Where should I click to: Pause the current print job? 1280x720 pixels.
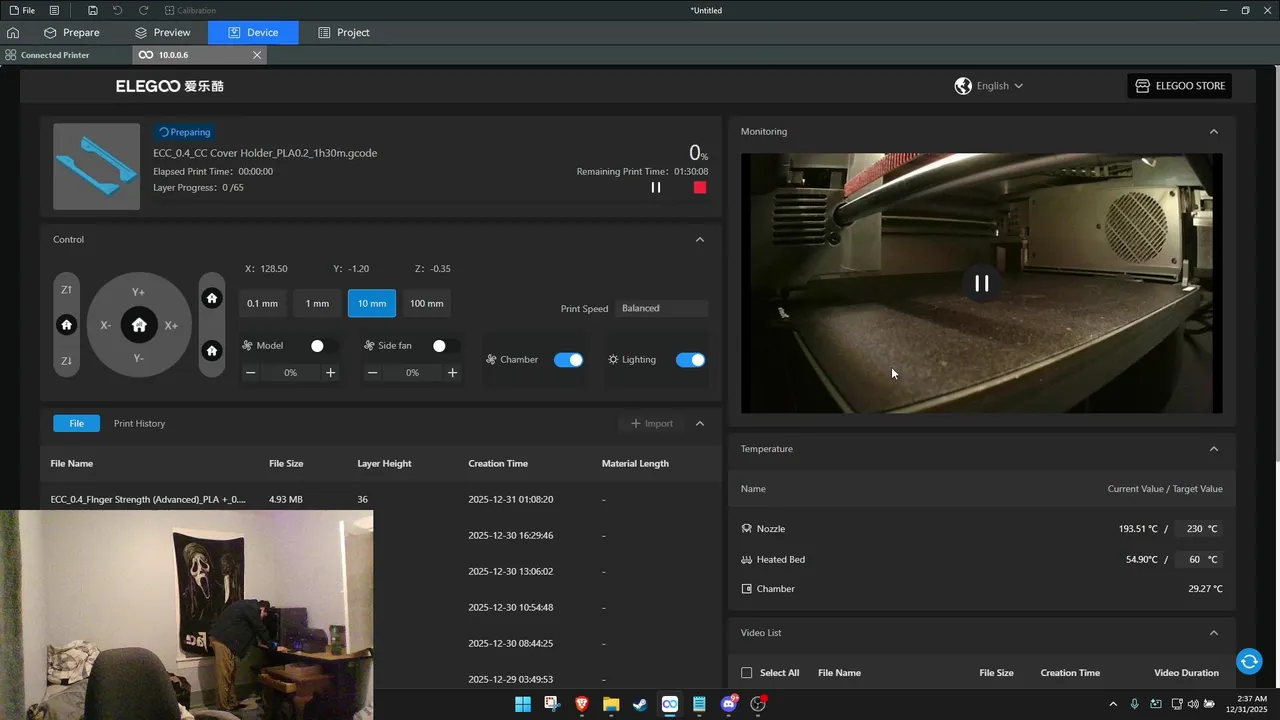[656, 187]
